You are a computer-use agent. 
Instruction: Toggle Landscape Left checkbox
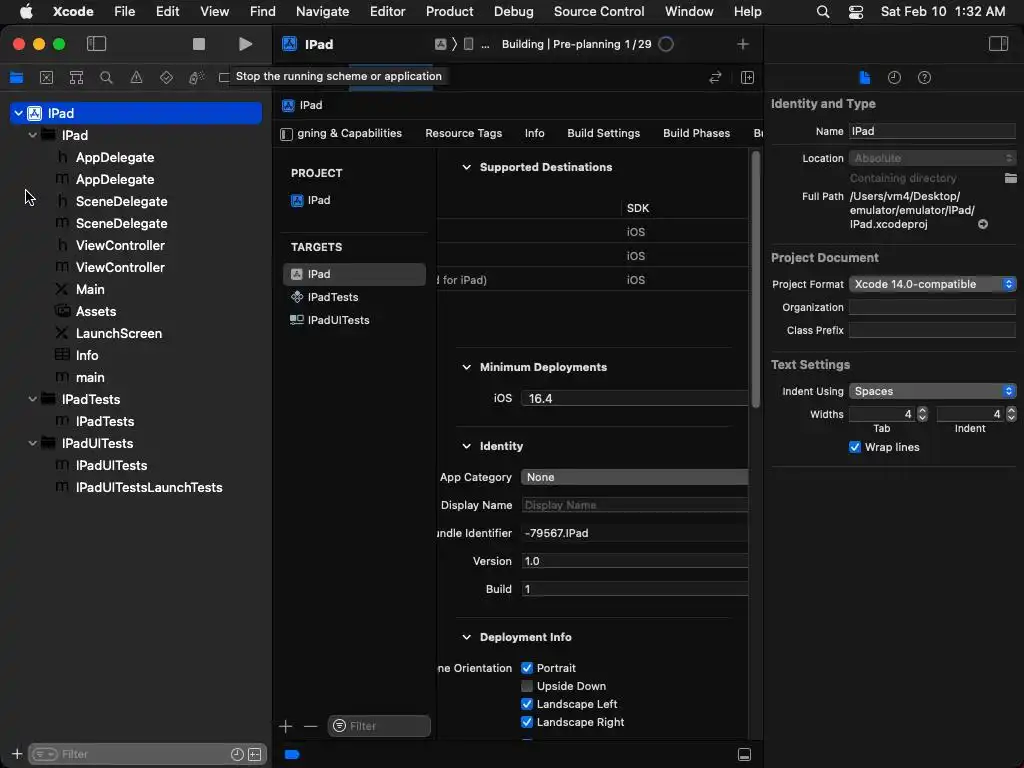(527, 704)
